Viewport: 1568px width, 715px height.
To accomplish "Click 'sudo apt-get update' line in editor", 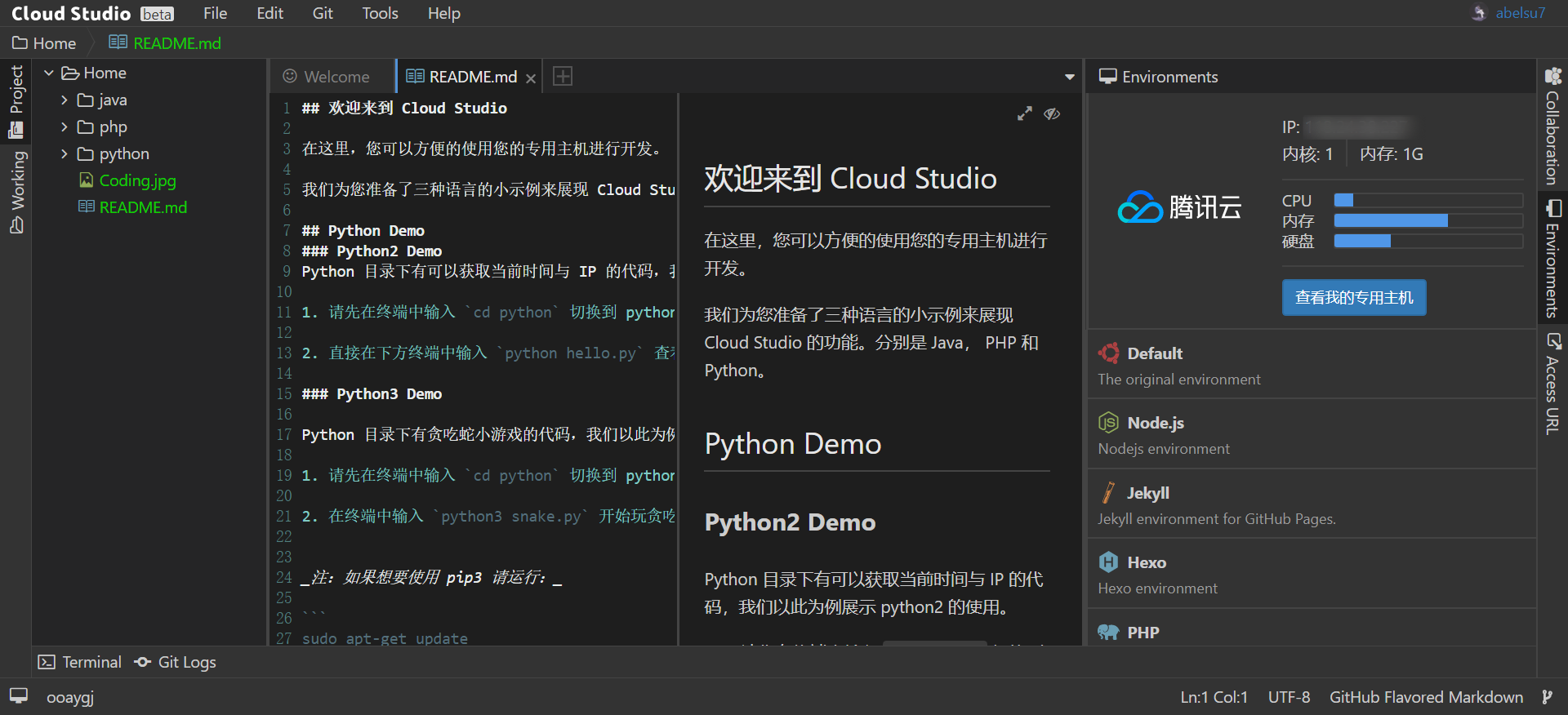I will (385, 638).
